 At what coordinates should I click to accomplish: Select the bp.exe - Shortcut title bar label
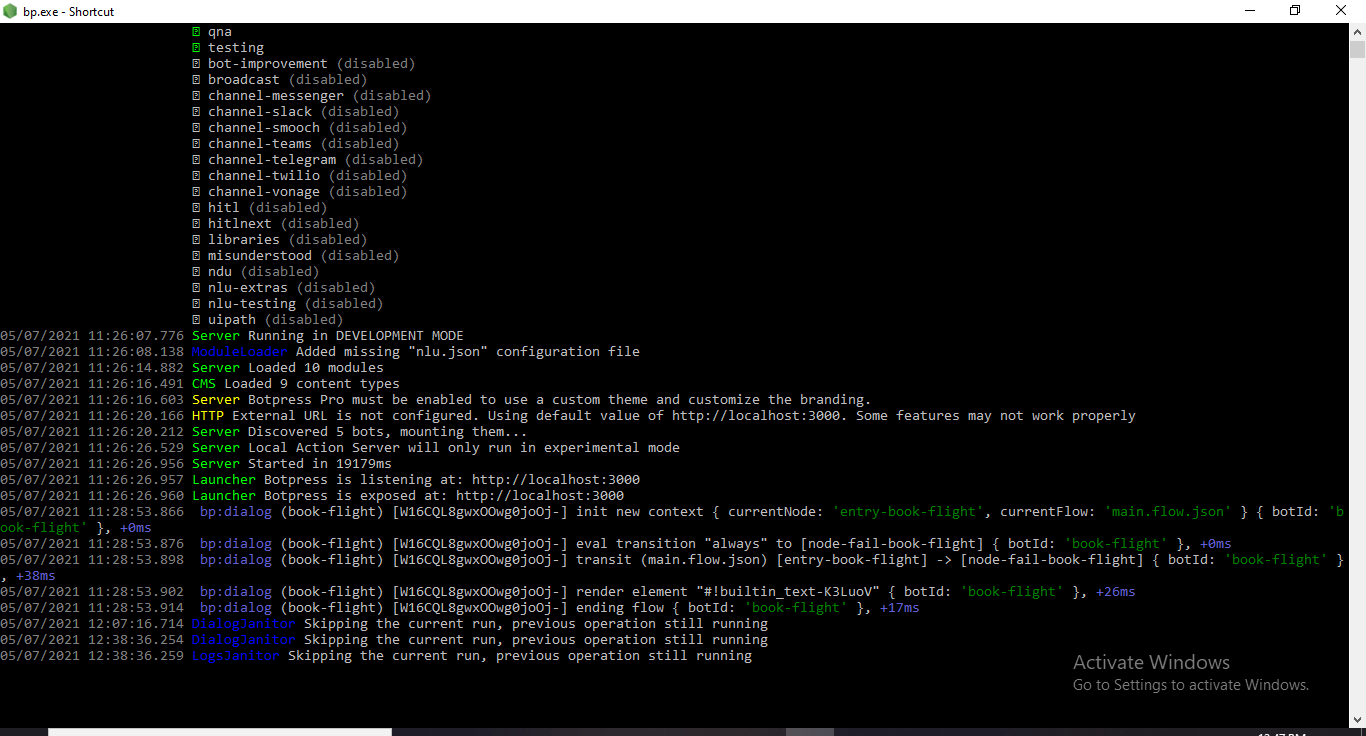click(68, 11)
